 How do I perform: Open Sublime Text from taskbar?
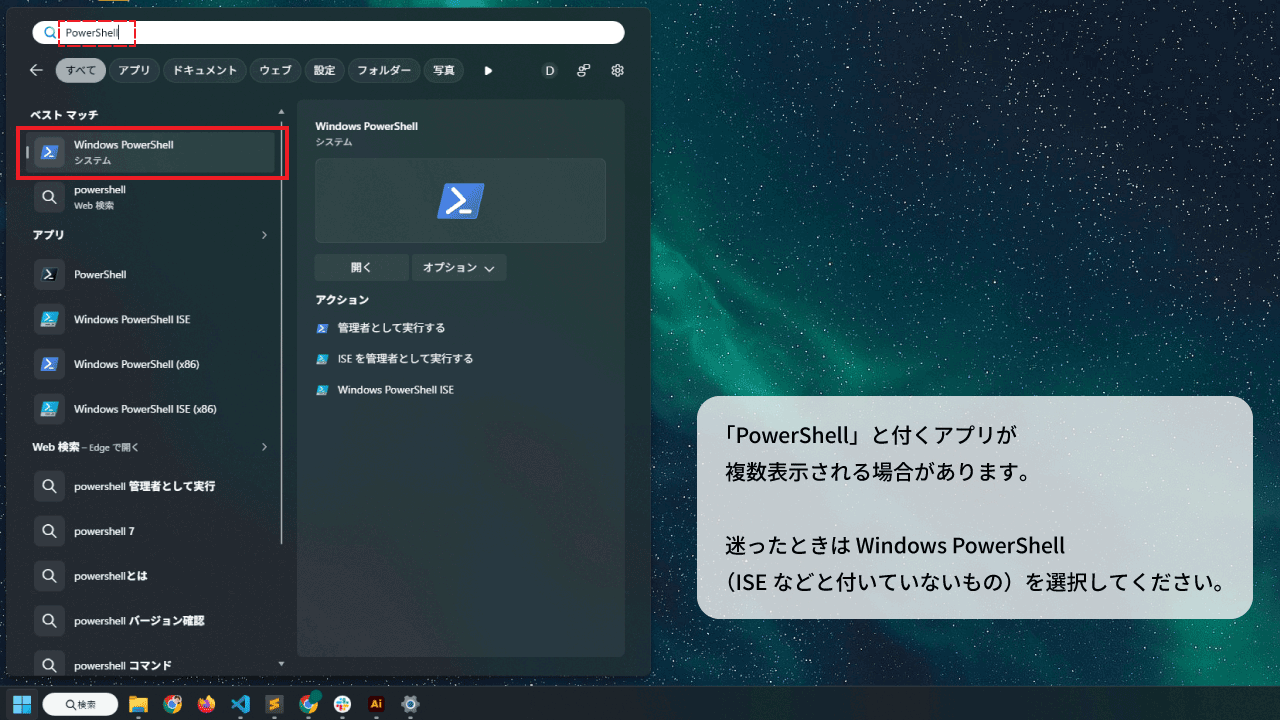(x=274, y=704)
